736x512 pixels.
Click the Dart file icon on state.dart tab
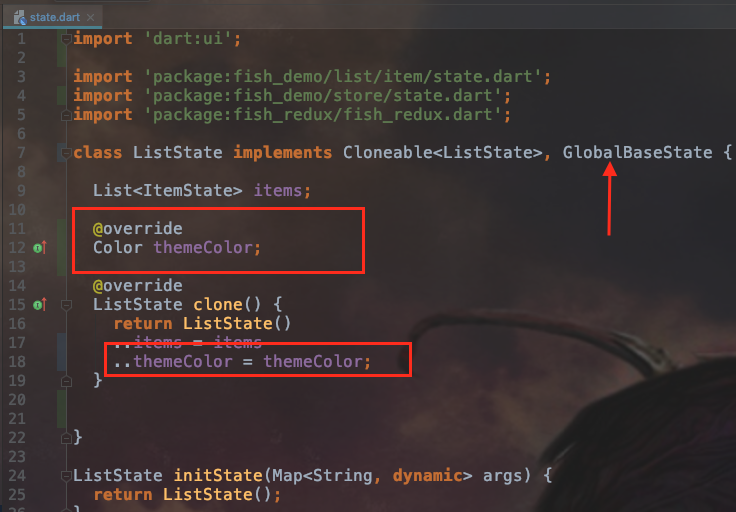pos(20,17)
